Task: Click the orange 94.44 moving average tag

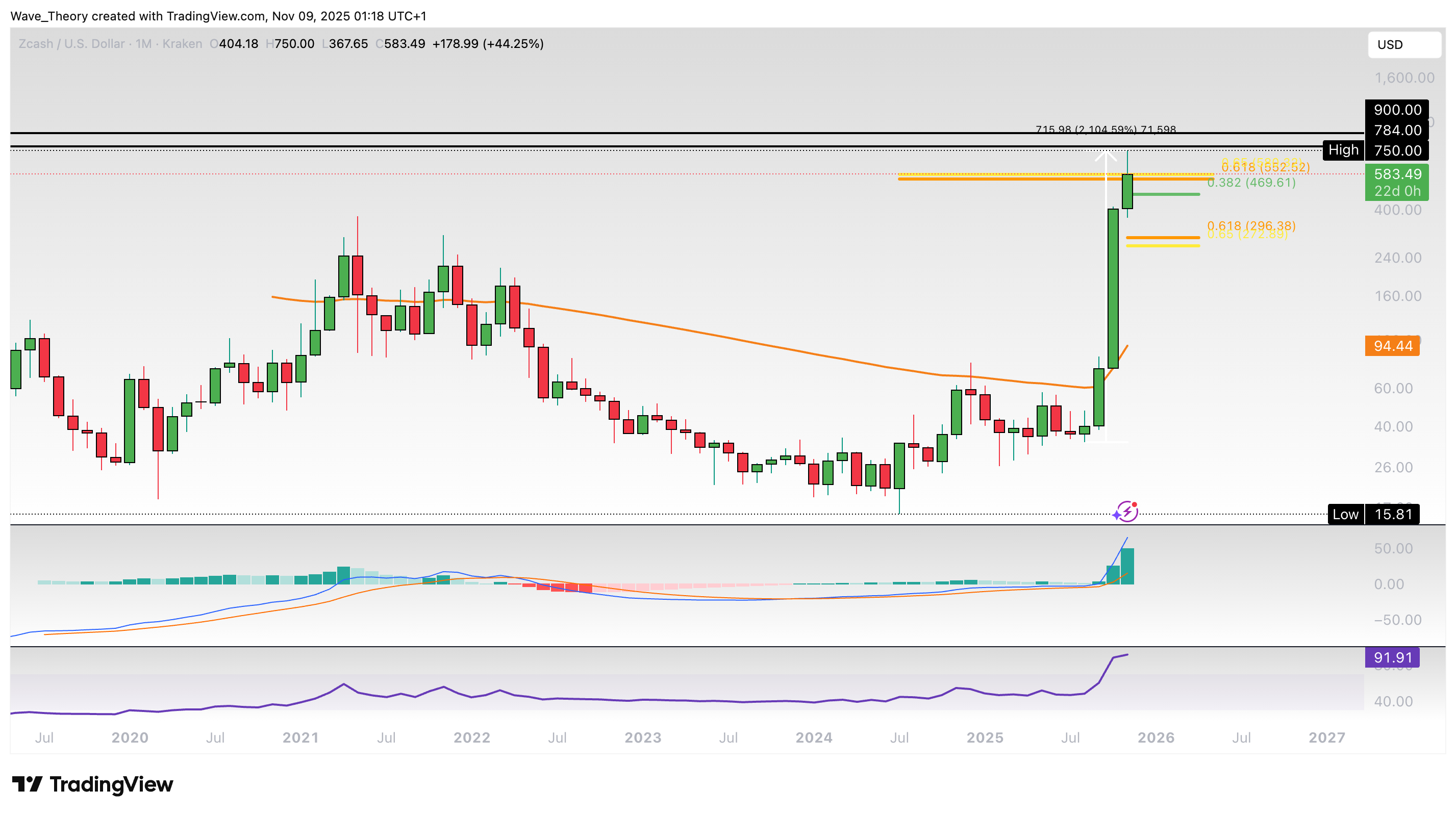Action: 1392,346
